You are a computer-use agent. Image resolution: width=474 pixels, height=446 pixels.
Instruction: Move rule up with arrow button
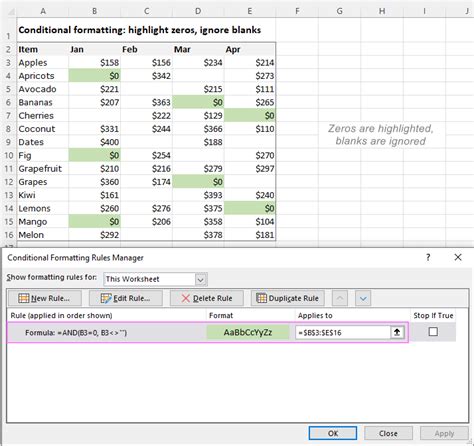tap(340, 298)
